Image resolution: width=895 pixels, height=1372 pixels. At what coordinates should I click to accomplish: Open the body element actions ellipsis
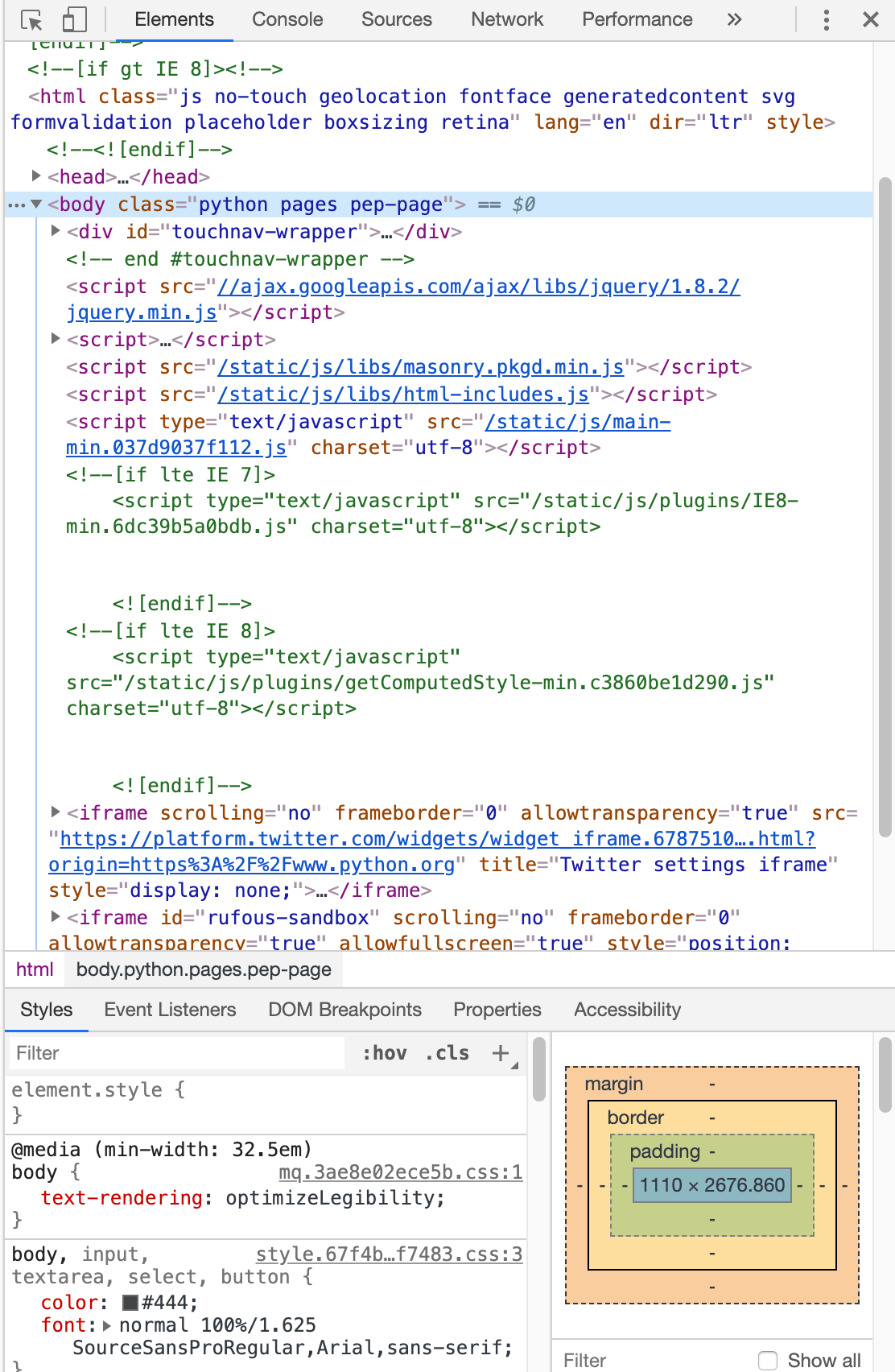(x=16, y=205)
